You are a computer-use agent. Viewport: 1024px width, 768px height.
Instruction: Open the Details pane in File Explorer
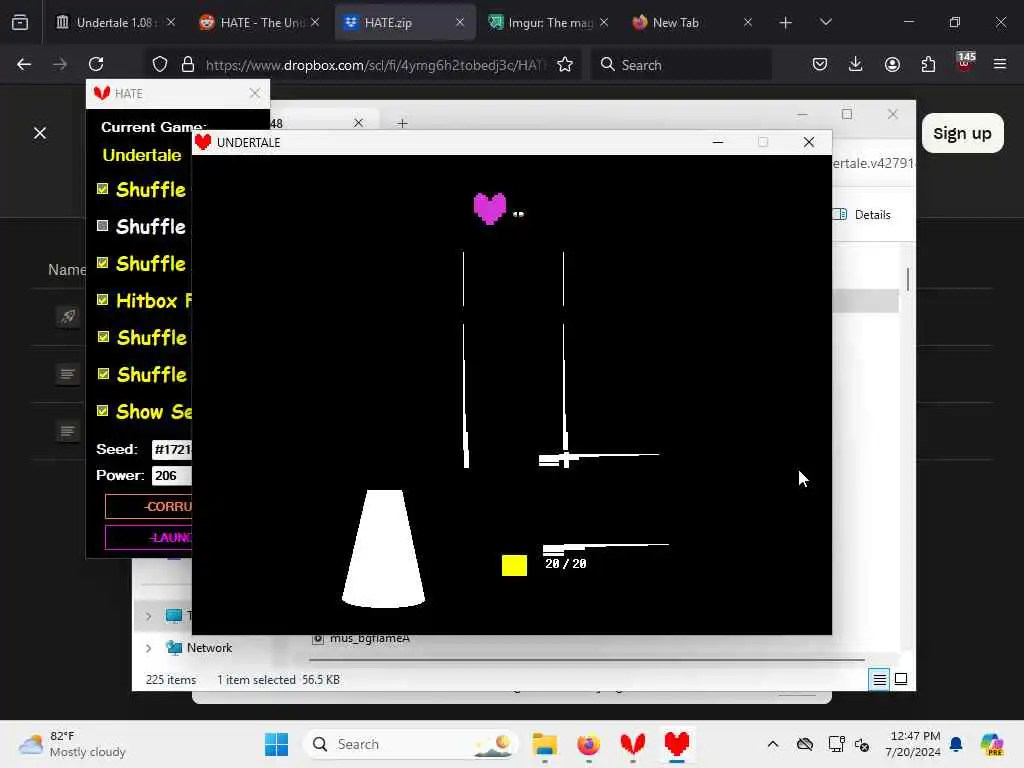(863, 215)
